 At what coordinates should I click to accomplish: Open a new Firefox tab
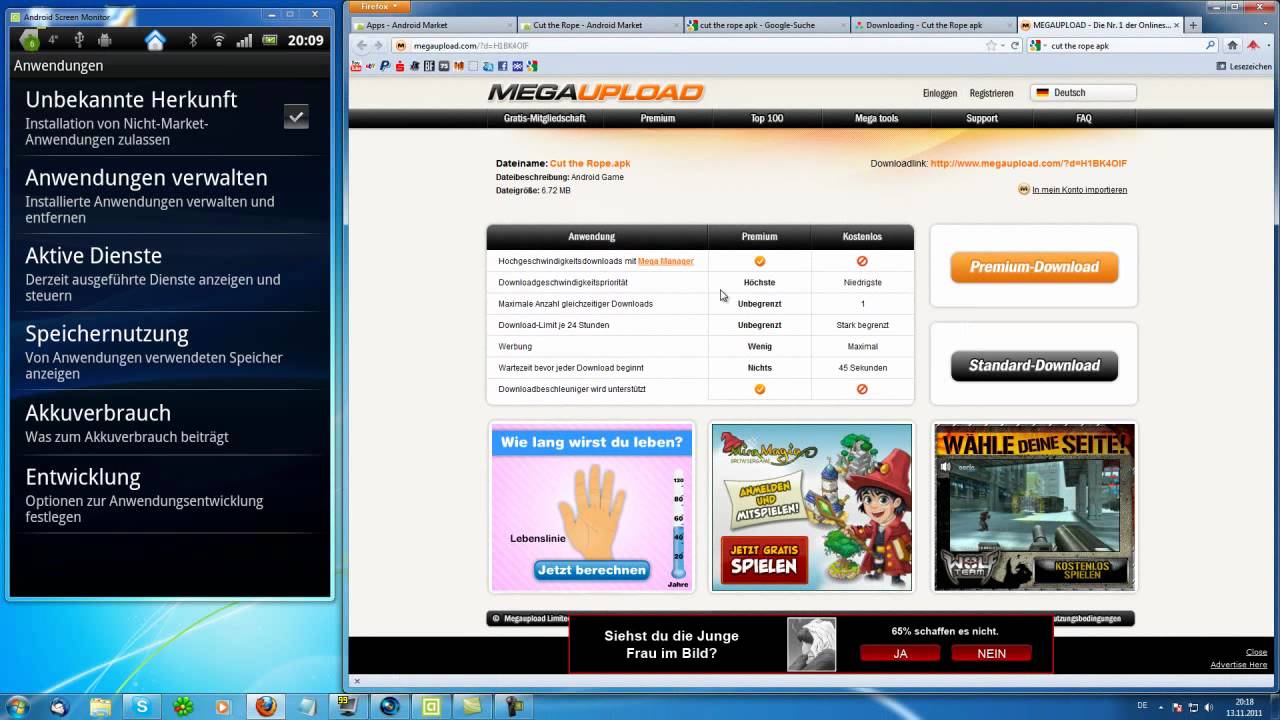point(1193,25)
